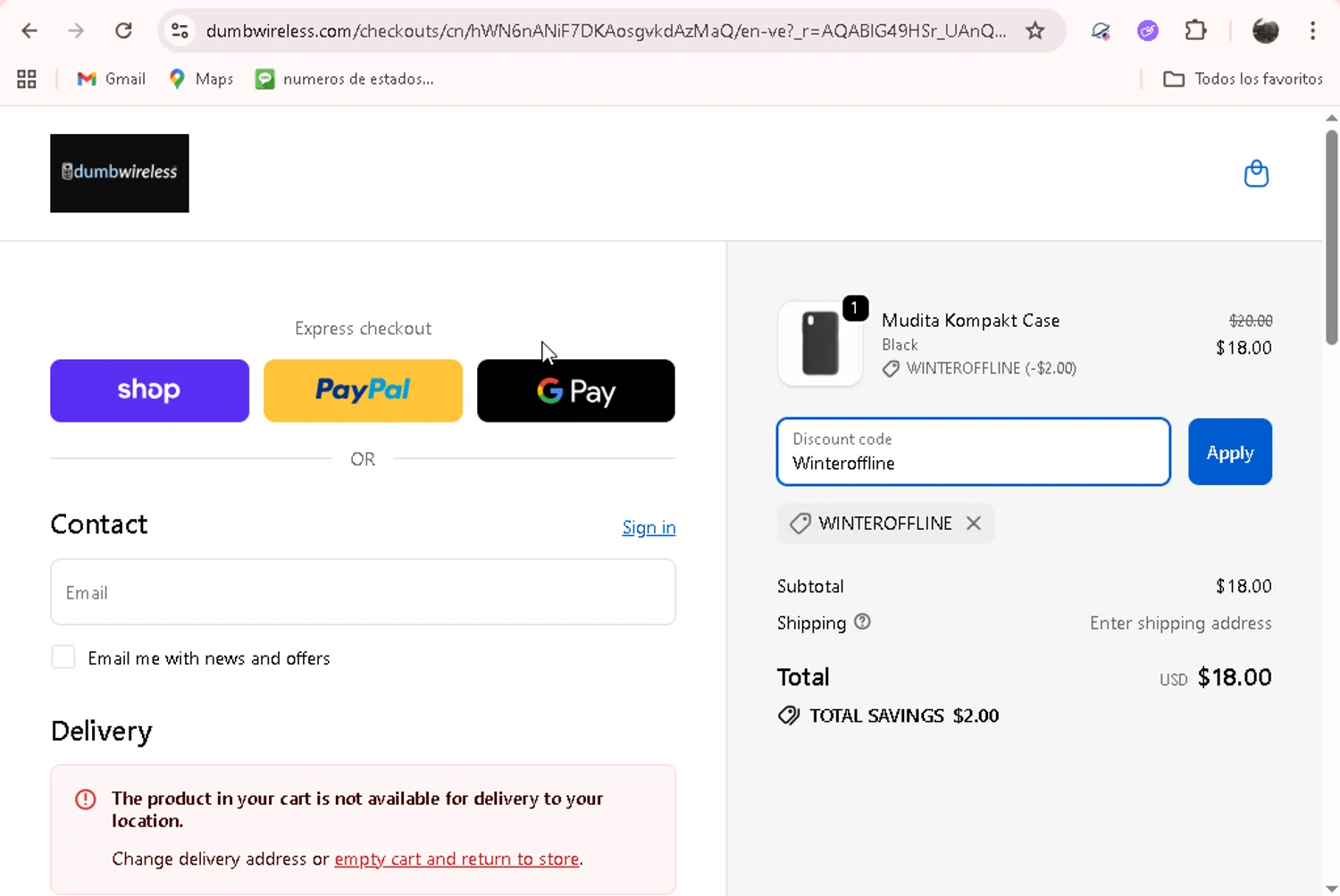
Task: Open the Extensions puzzle icon
Action: pos(1195,30)
